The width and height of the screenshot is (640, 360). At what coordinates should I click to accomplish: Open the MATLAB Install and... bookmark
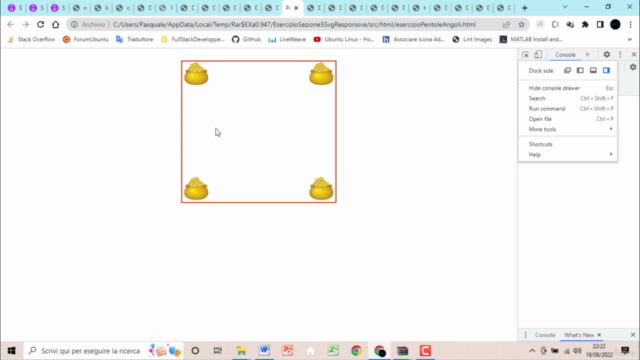[x=531, y=40]
